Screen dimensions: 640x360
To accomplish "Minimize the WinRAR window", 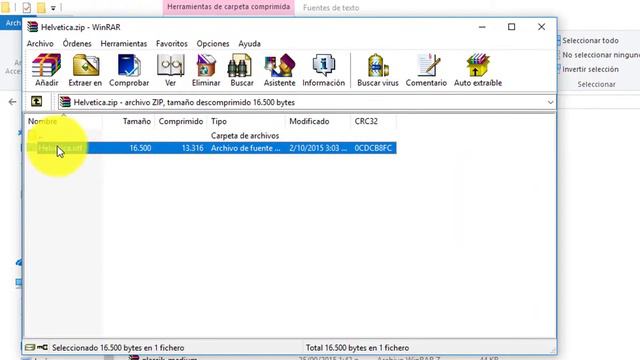I will (482, 27).
